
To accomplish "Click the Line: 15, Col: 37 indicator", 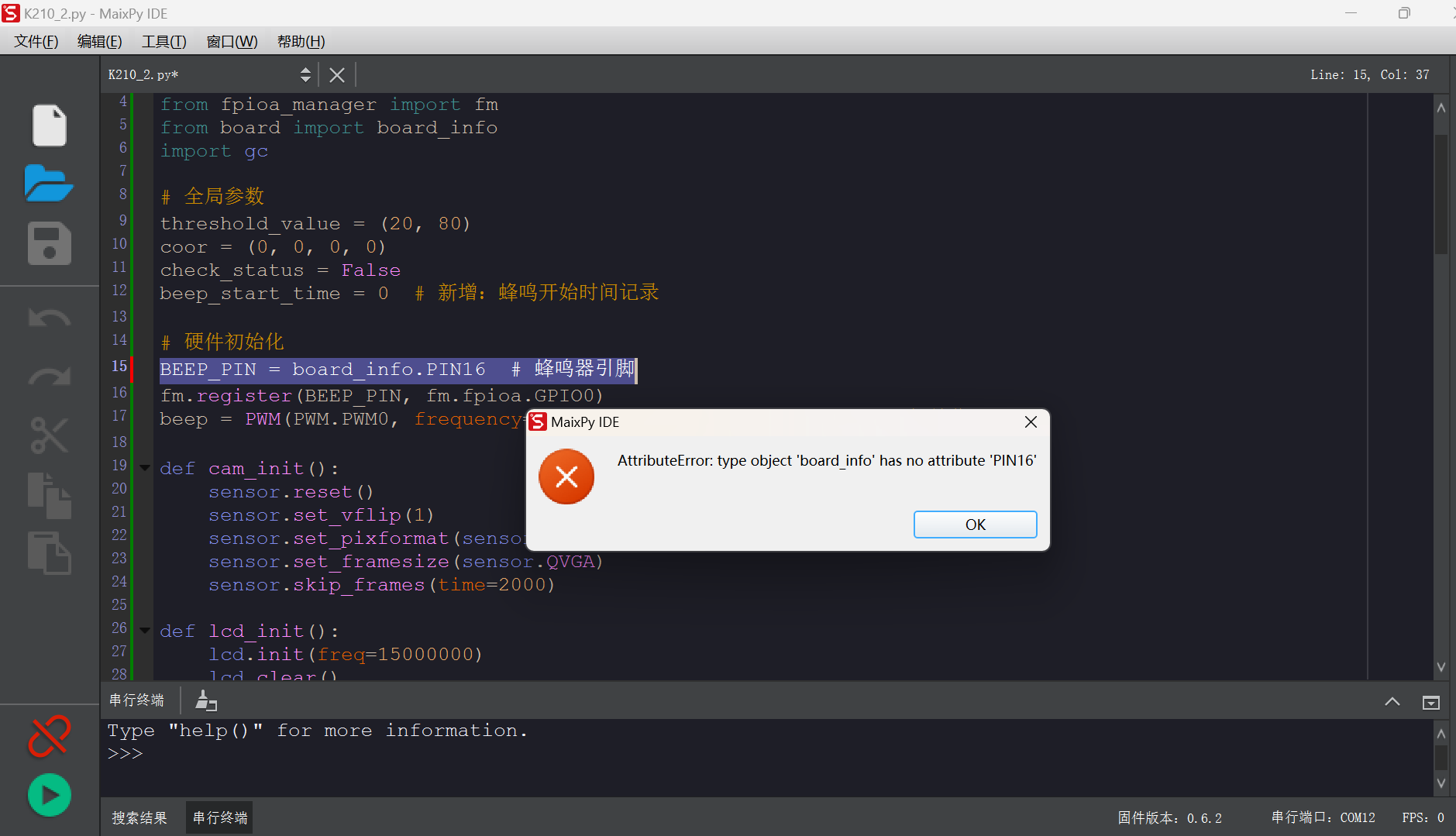I will pos(1370,75).
